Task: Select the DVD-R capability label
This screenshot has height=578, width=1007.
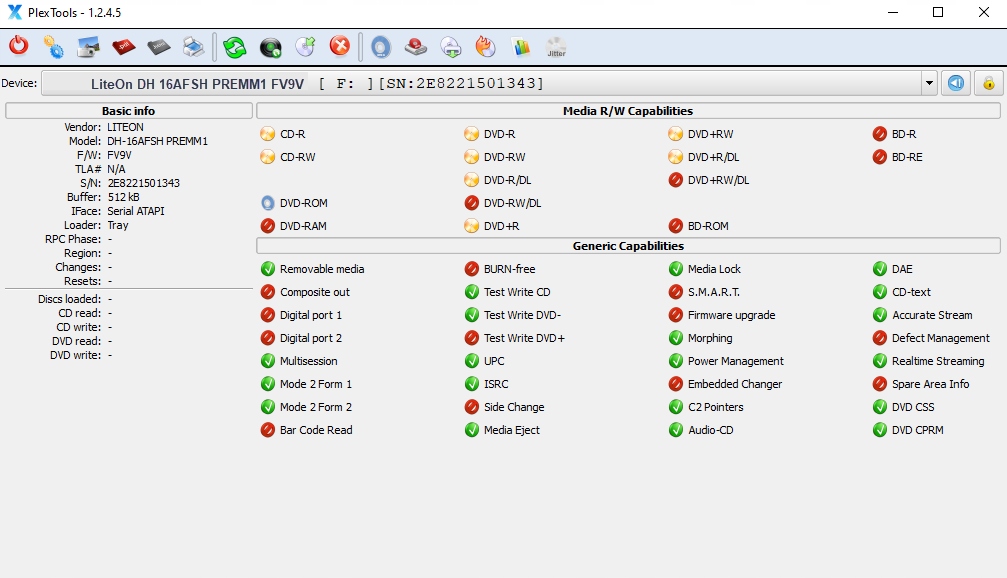Action: (500, 134)
